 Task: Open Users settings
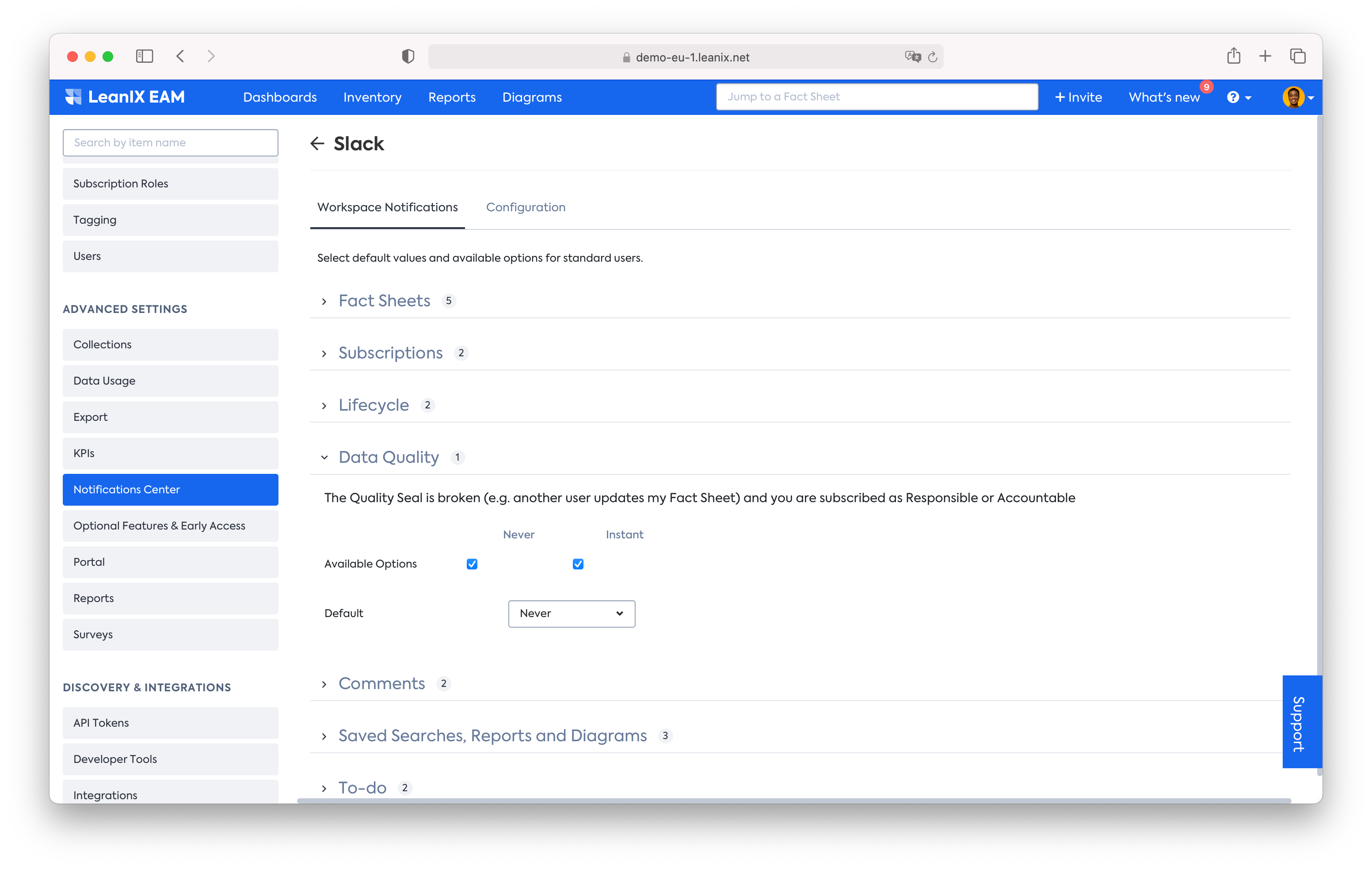coord(170,256)
